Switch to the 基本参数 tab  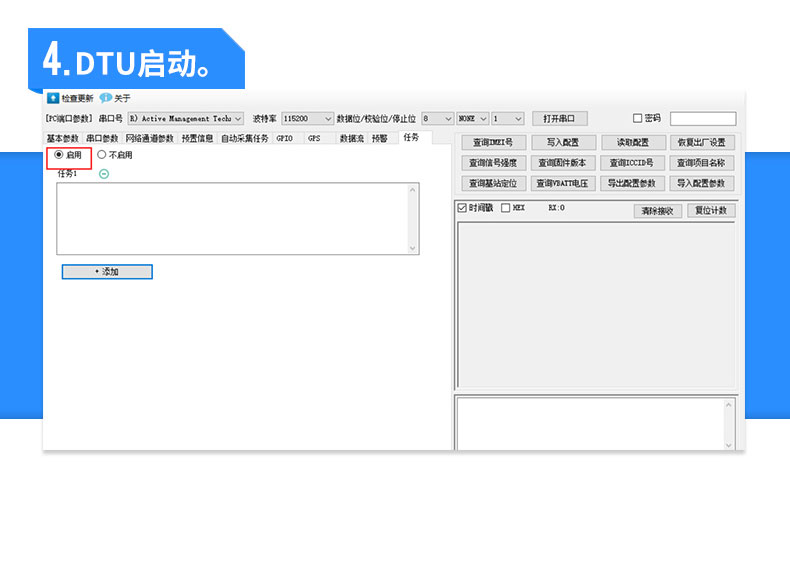pyautogui.click(x=62, y=138)
